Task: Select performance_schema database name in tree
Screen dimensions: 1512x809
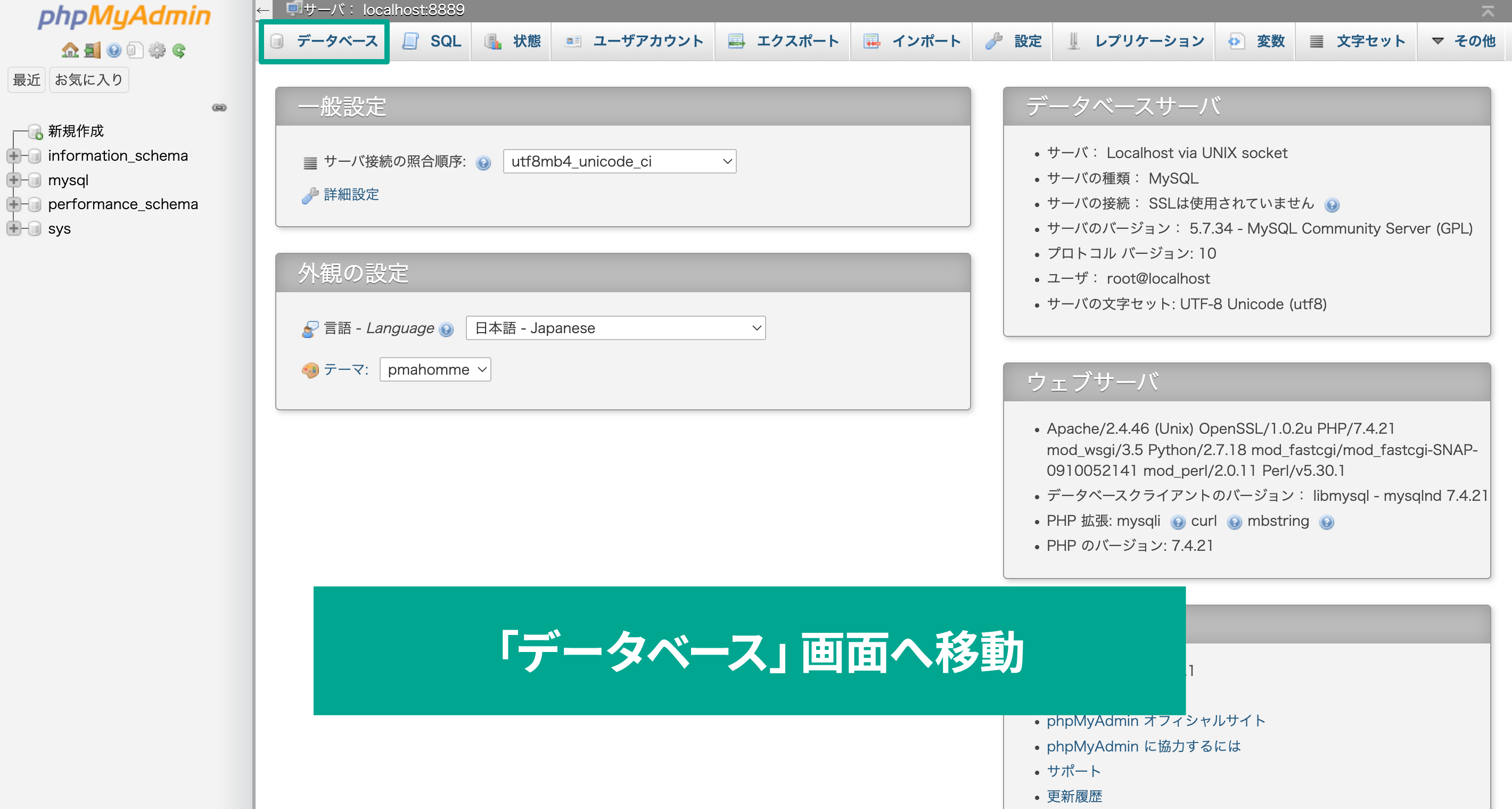Action: click(x=124, y=205)
